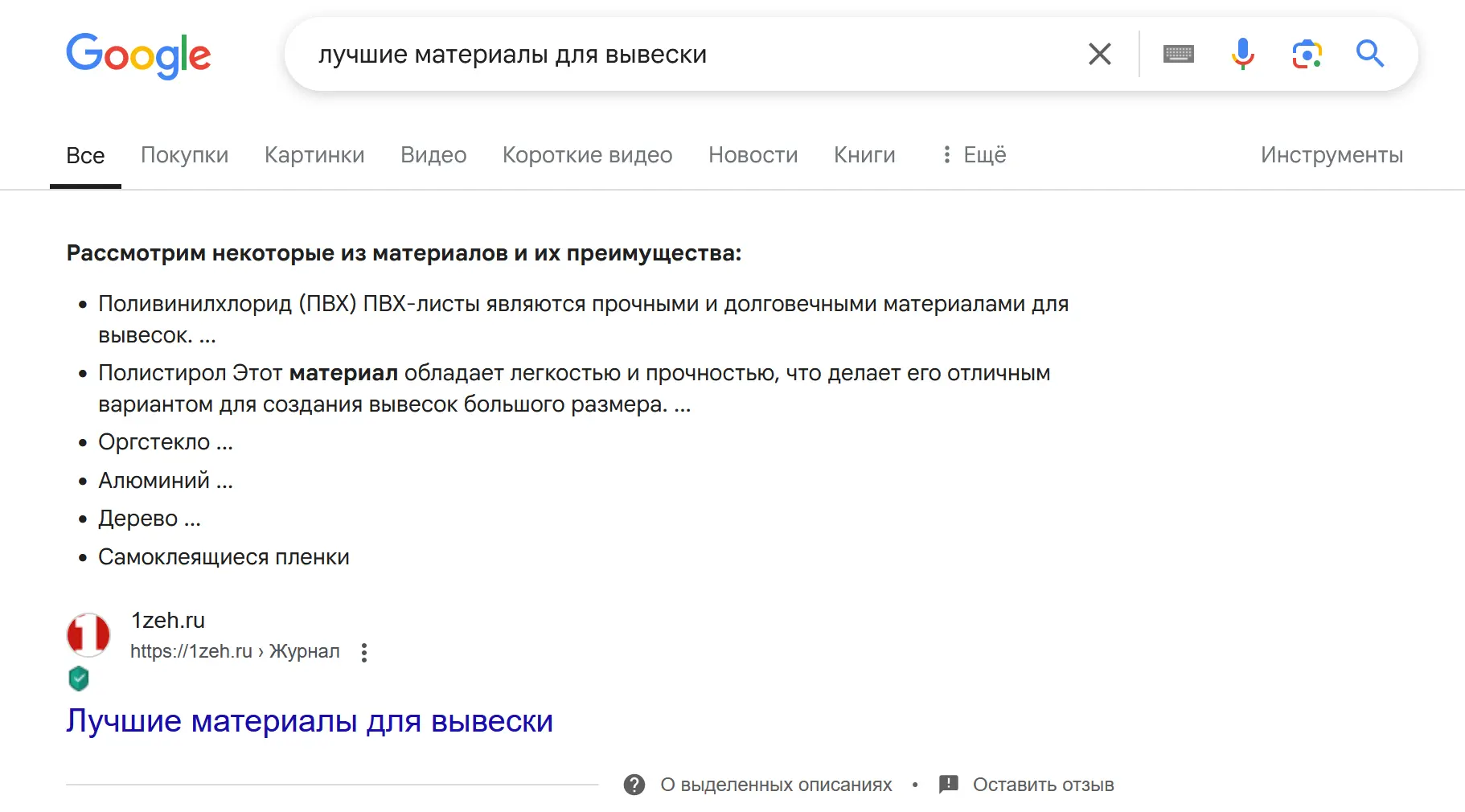Click the 1zeh.ru site favicon
This screenshot has width=1465, height=812.
88,634
